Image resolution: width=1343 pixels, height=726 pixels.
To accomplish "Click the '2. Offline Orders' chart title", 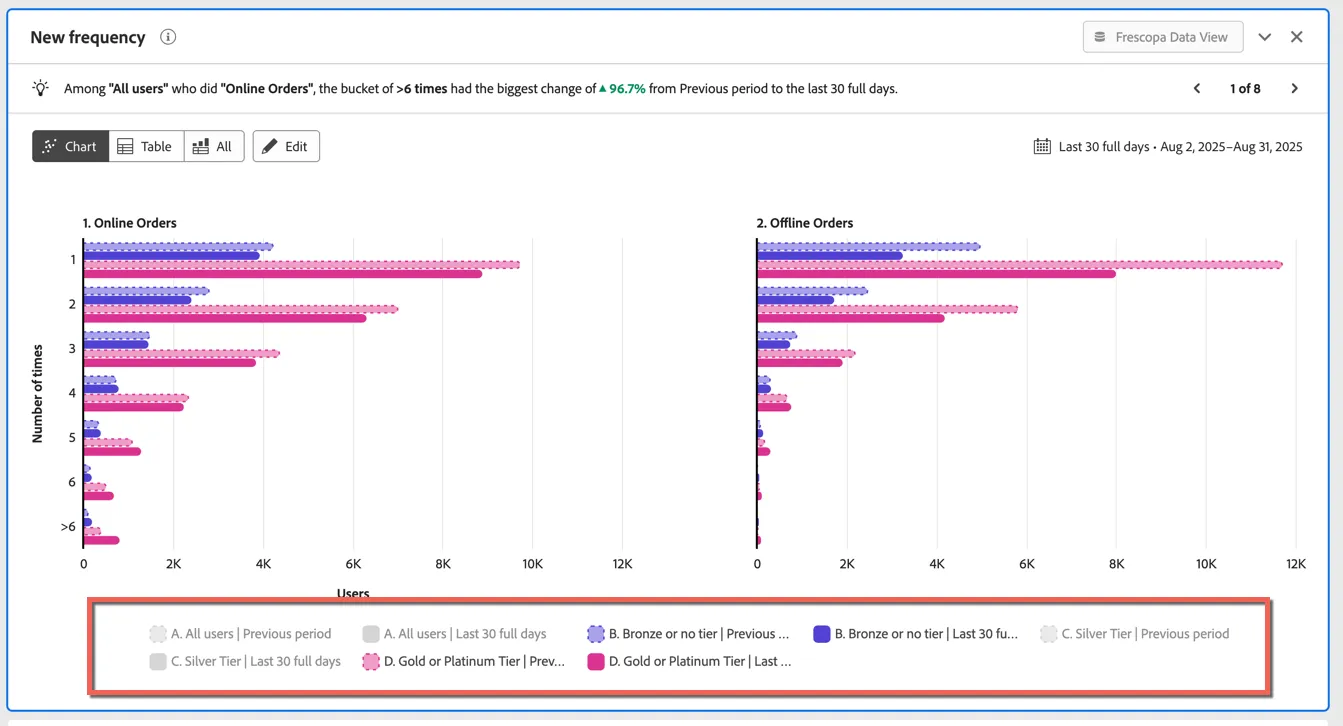I will 805,223.
